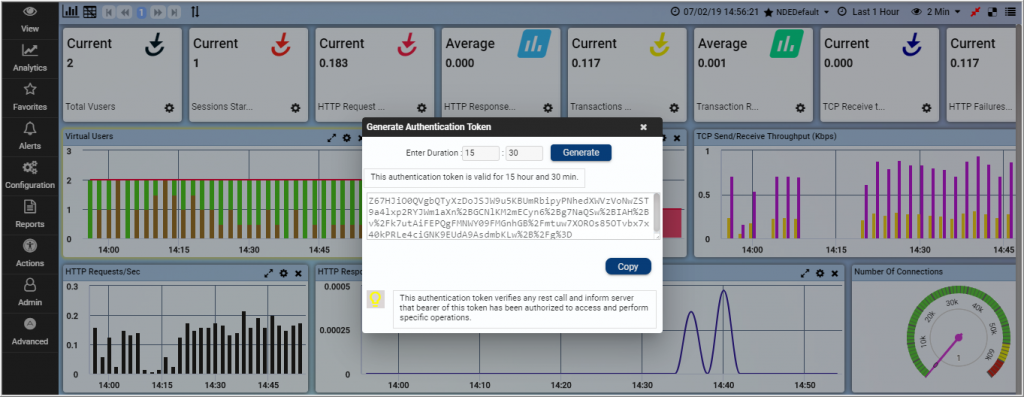Click the Generate button
This screenshot has height=397, width=1024.
581,153
